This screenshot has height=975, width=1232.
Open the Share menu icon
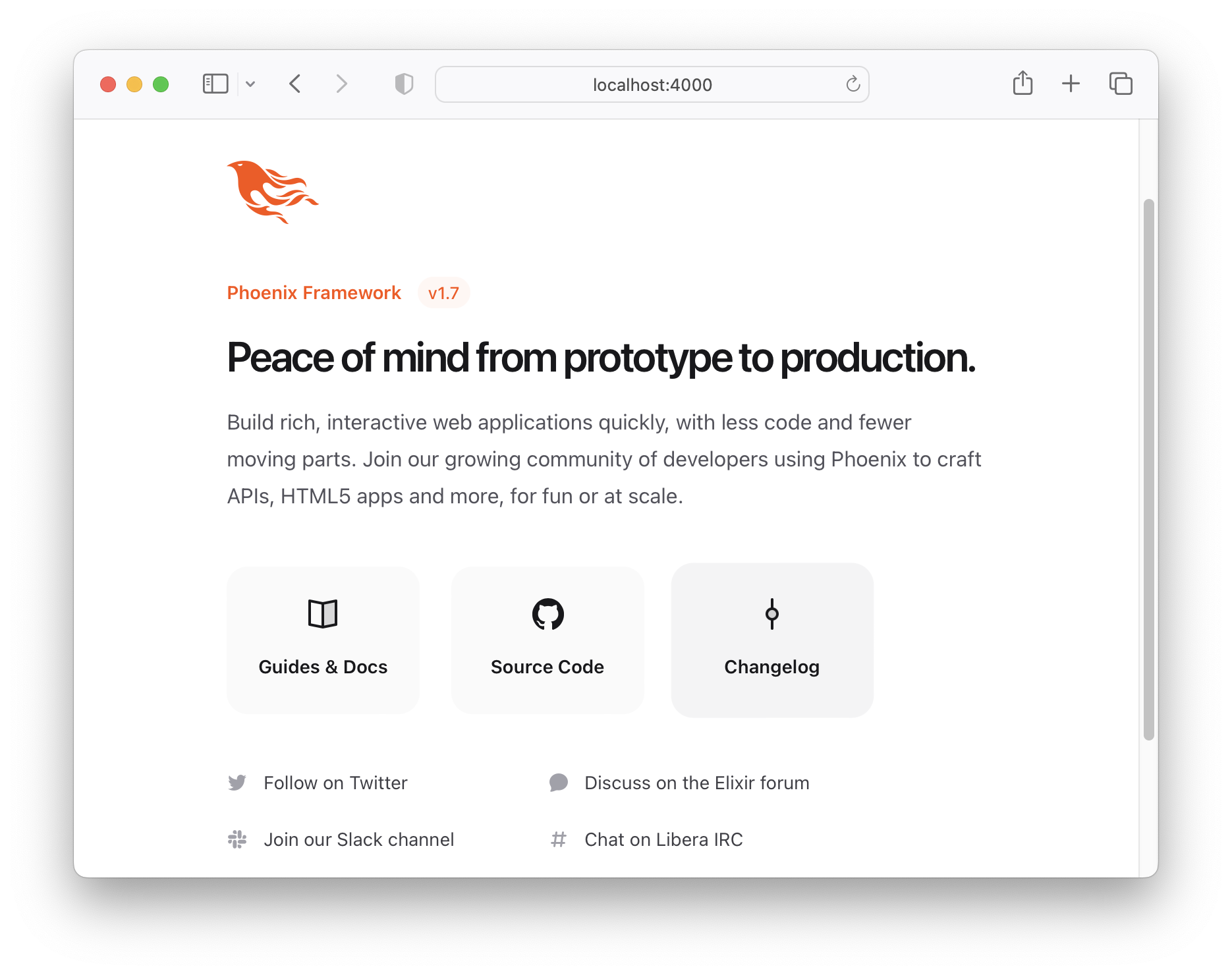pos(1022,83)
